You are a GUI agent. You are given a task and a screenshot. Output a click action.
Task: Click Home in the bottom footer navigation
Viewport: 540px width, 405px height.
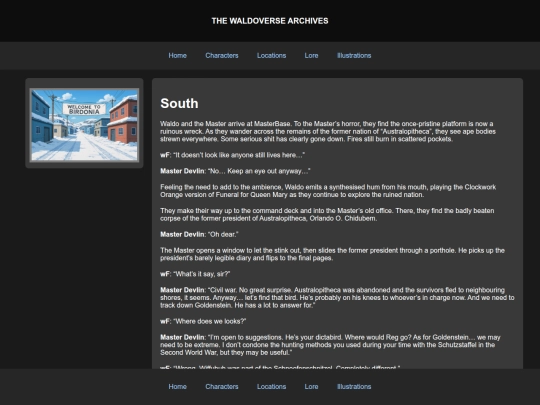(177, 386)
